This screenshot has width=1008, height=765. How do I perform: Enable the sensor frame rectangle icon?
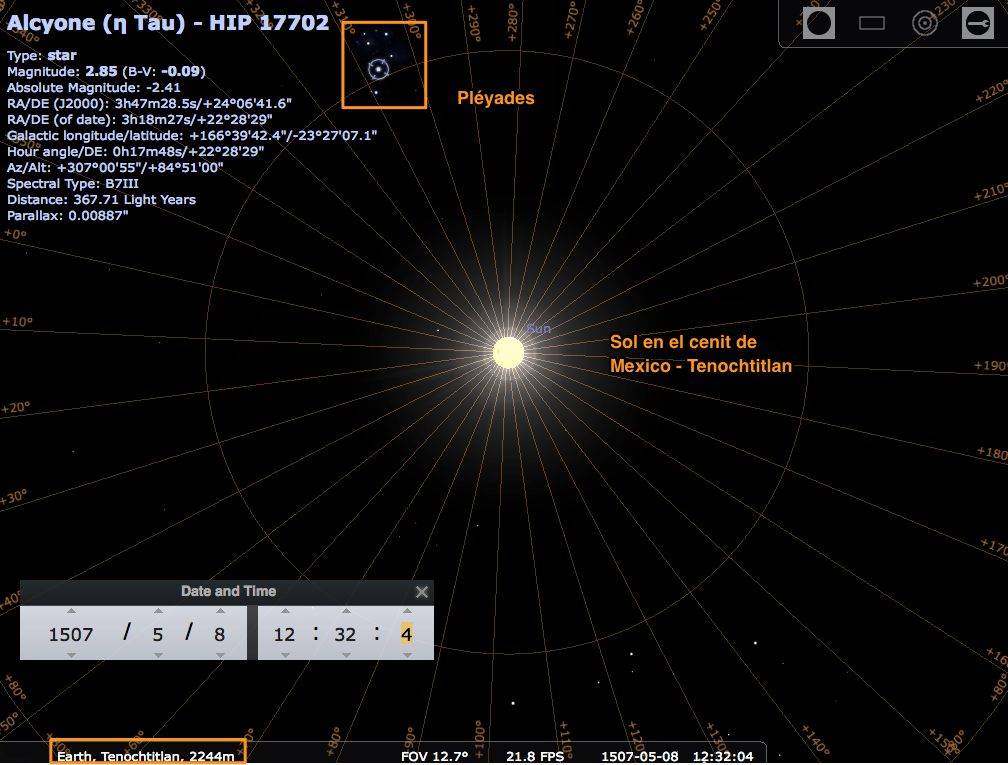tap(872, 24)
